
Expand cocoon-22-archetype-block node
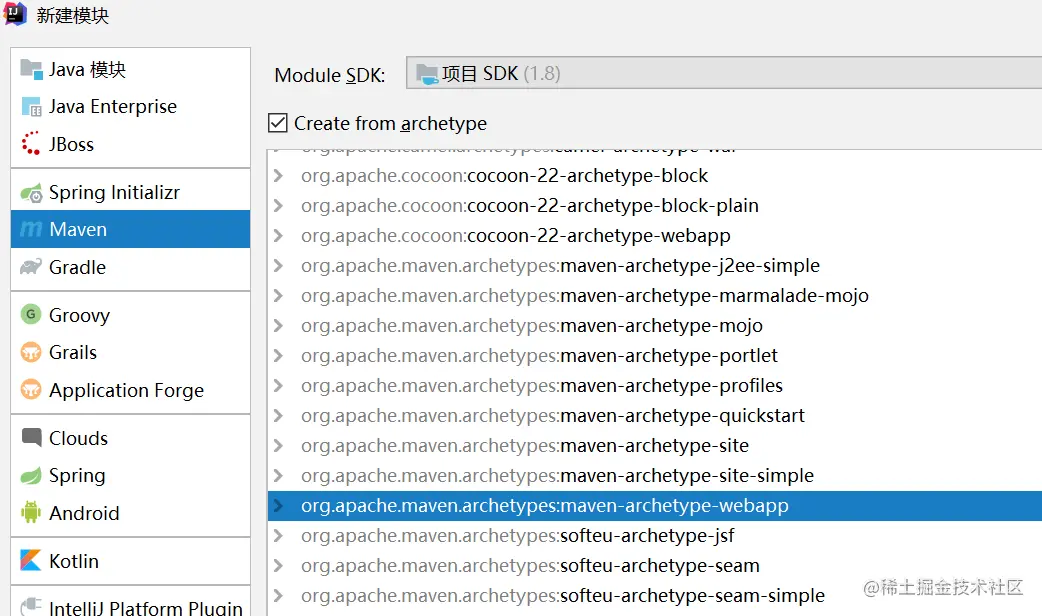coord(278,175)
